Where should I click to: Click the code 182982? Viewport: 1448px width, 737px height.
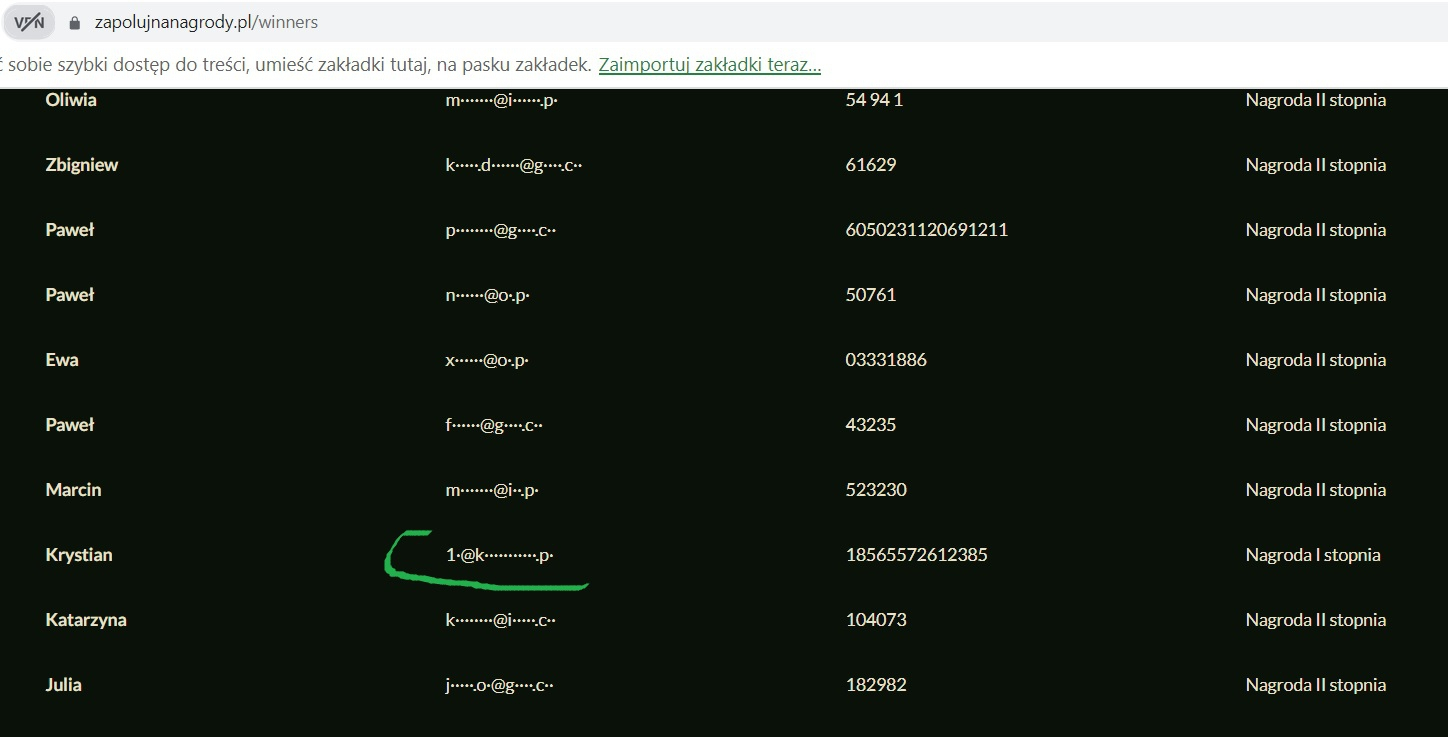pos(875,685)
